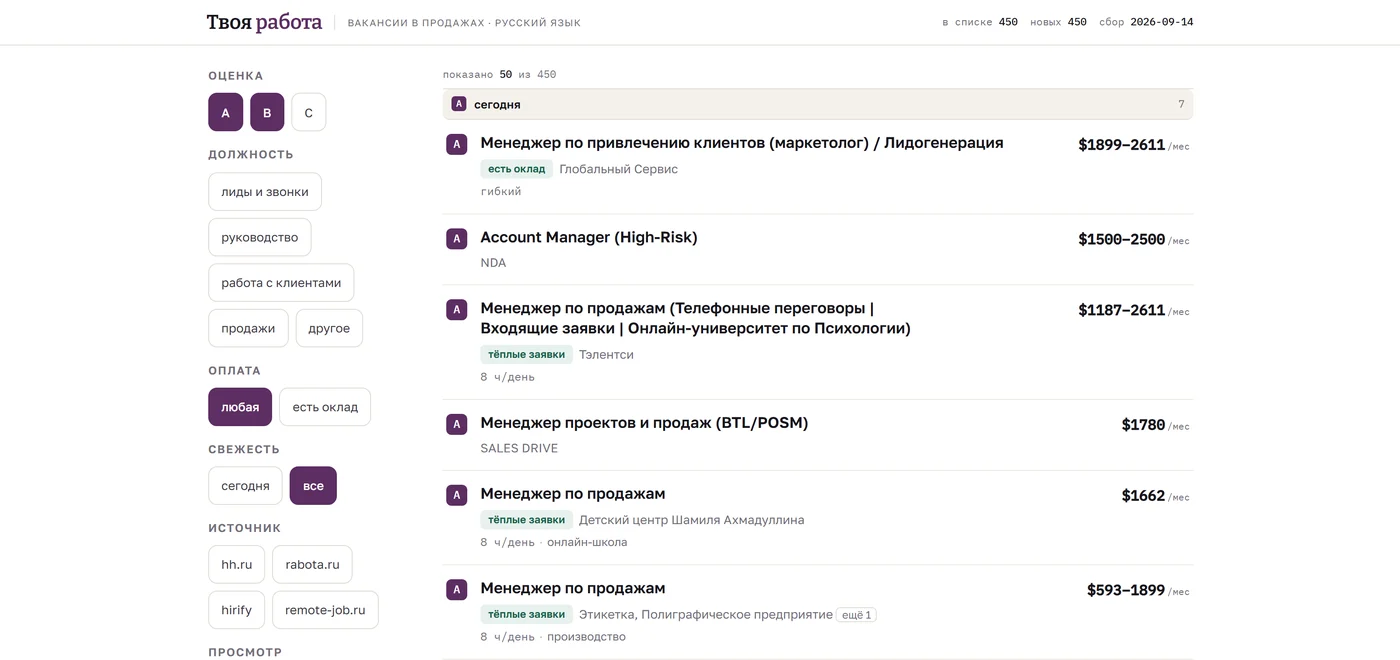Expand the 'ещё 1' employers badge

[857, 615]
